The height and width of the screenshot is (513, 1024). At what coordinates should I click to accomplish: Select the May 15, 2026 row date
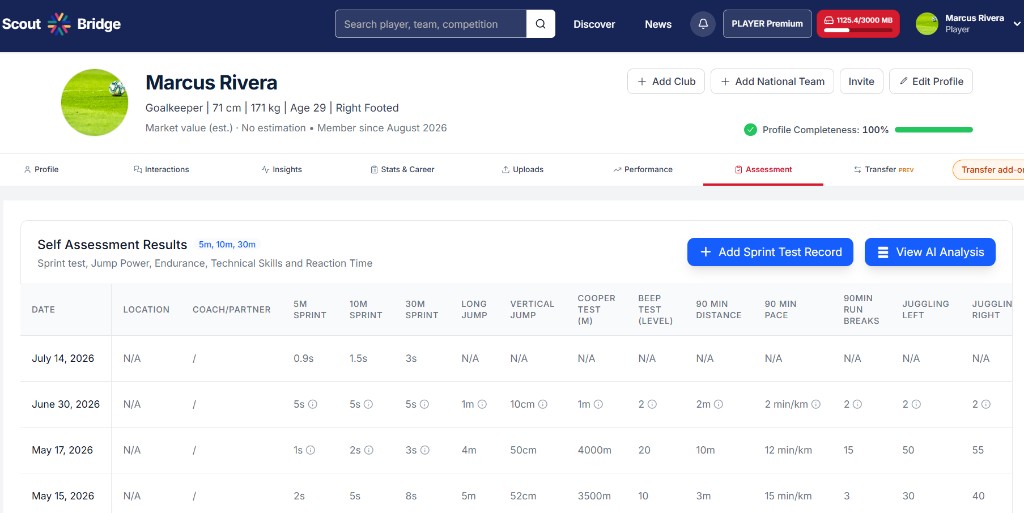63,495
